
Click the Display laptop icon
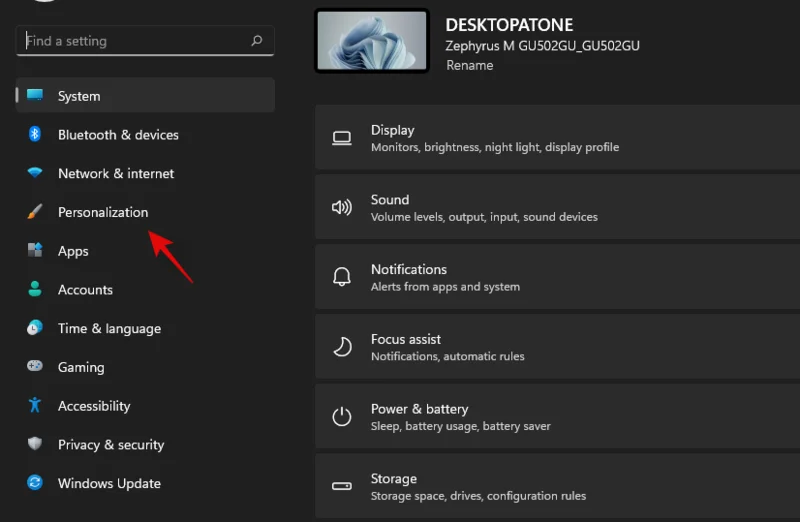pyautogui.click(x=342, y=138)
